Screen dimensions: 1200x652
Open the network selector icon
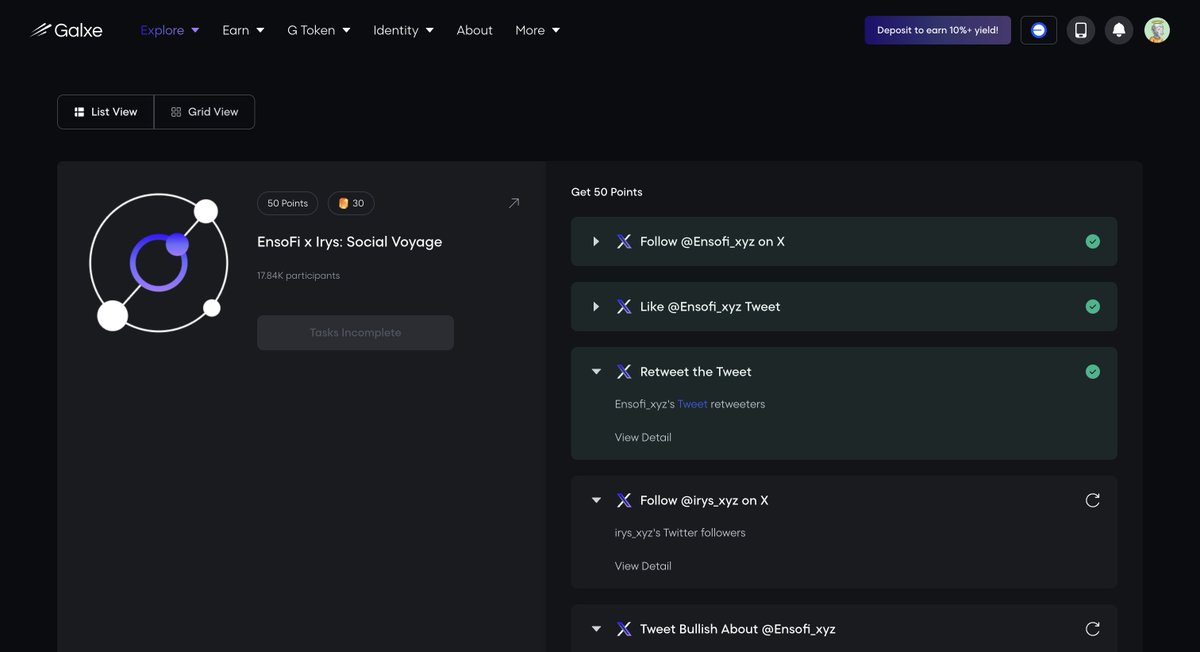[x=1039, y=30]
